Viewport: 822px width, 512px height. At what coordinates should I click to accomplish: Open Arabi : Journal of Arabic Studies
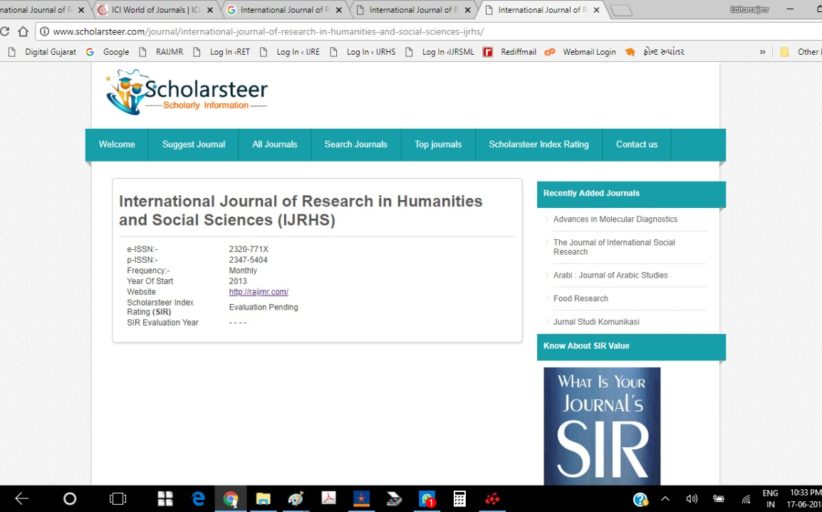click(x=611, y=275)
